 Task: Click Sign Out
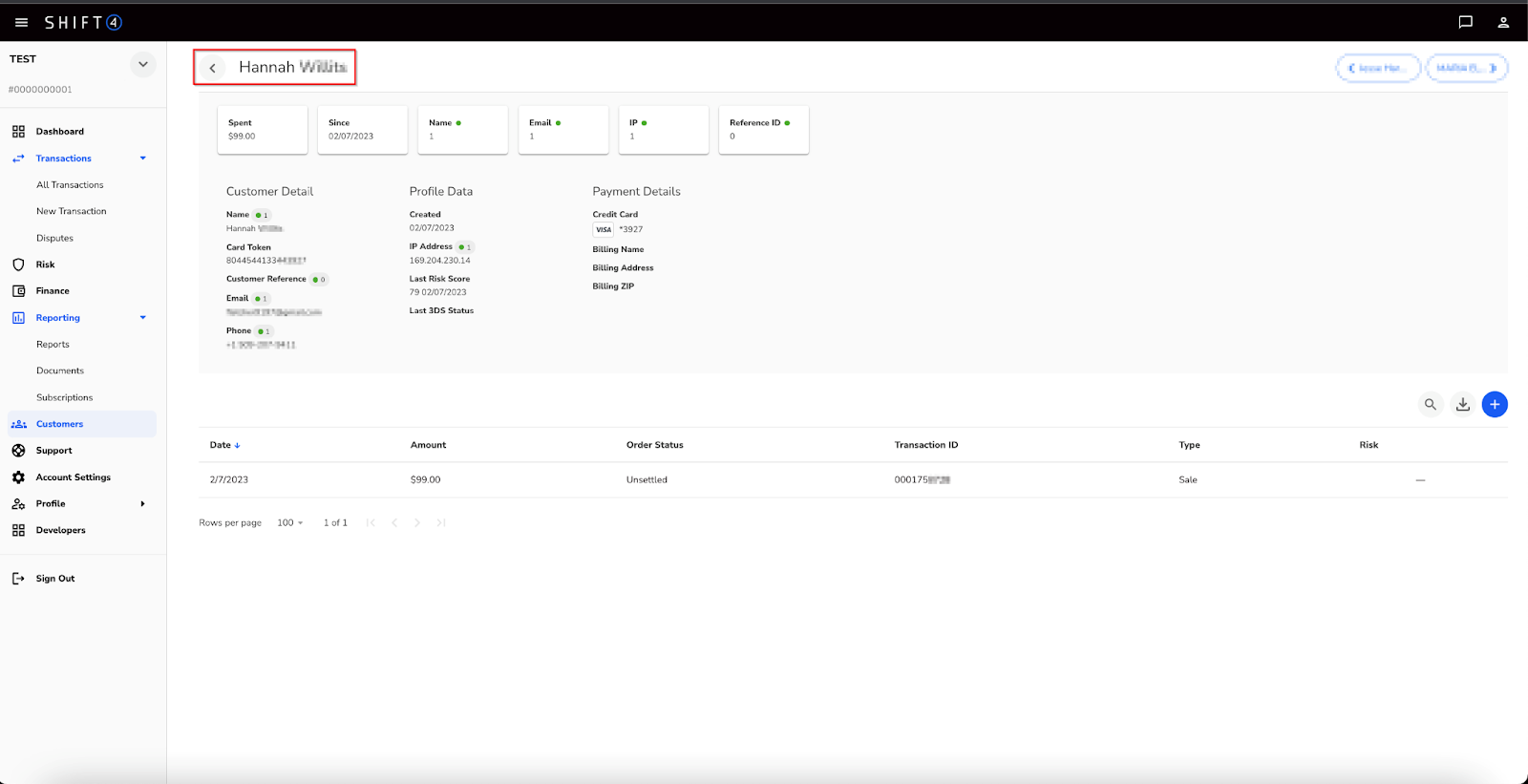coord(54,579)
